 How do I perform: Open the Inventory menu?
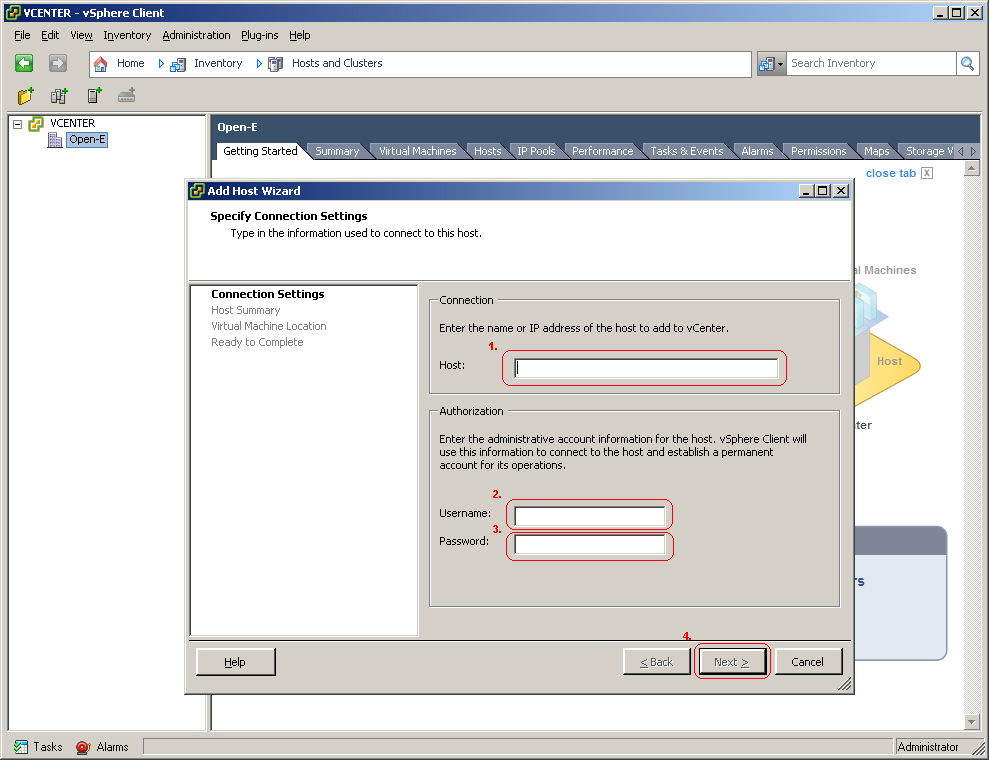127,35
